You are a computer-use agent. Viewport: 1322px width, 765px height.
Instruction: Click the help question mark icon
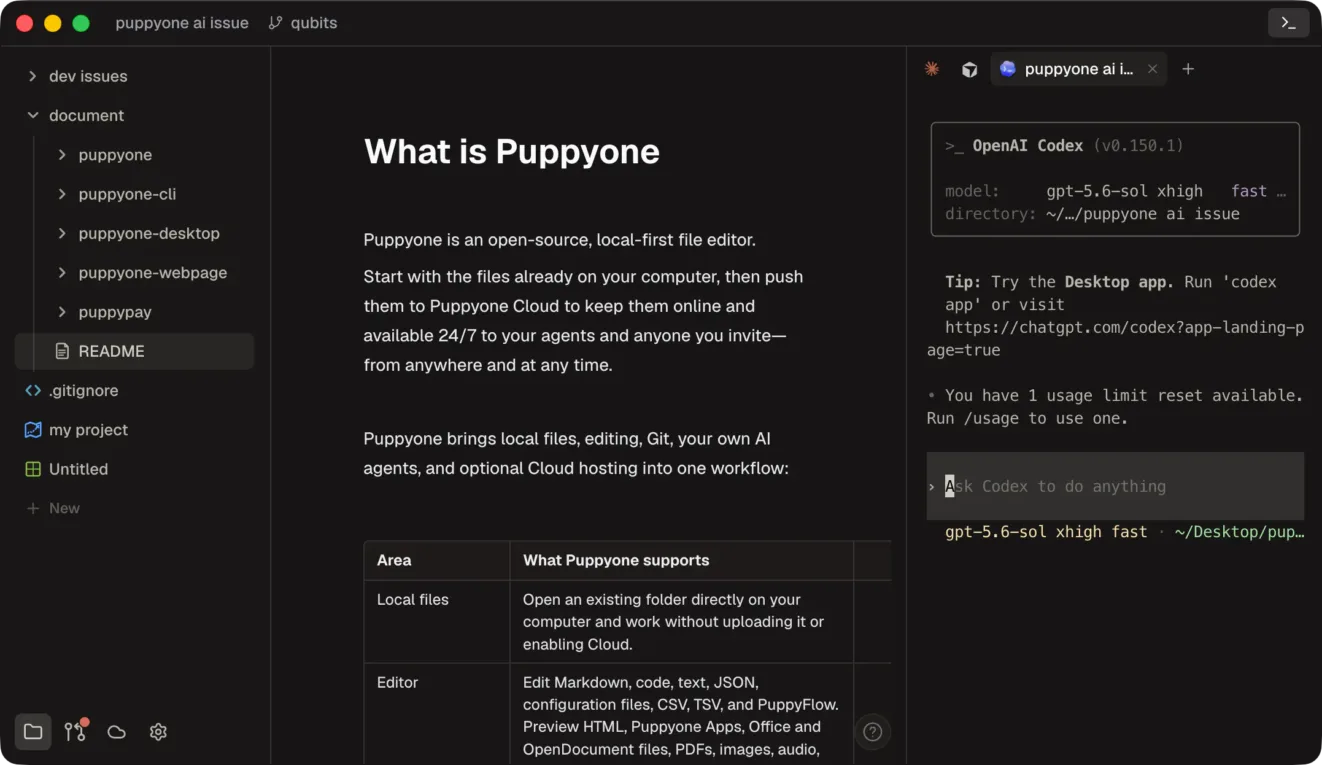873,732
